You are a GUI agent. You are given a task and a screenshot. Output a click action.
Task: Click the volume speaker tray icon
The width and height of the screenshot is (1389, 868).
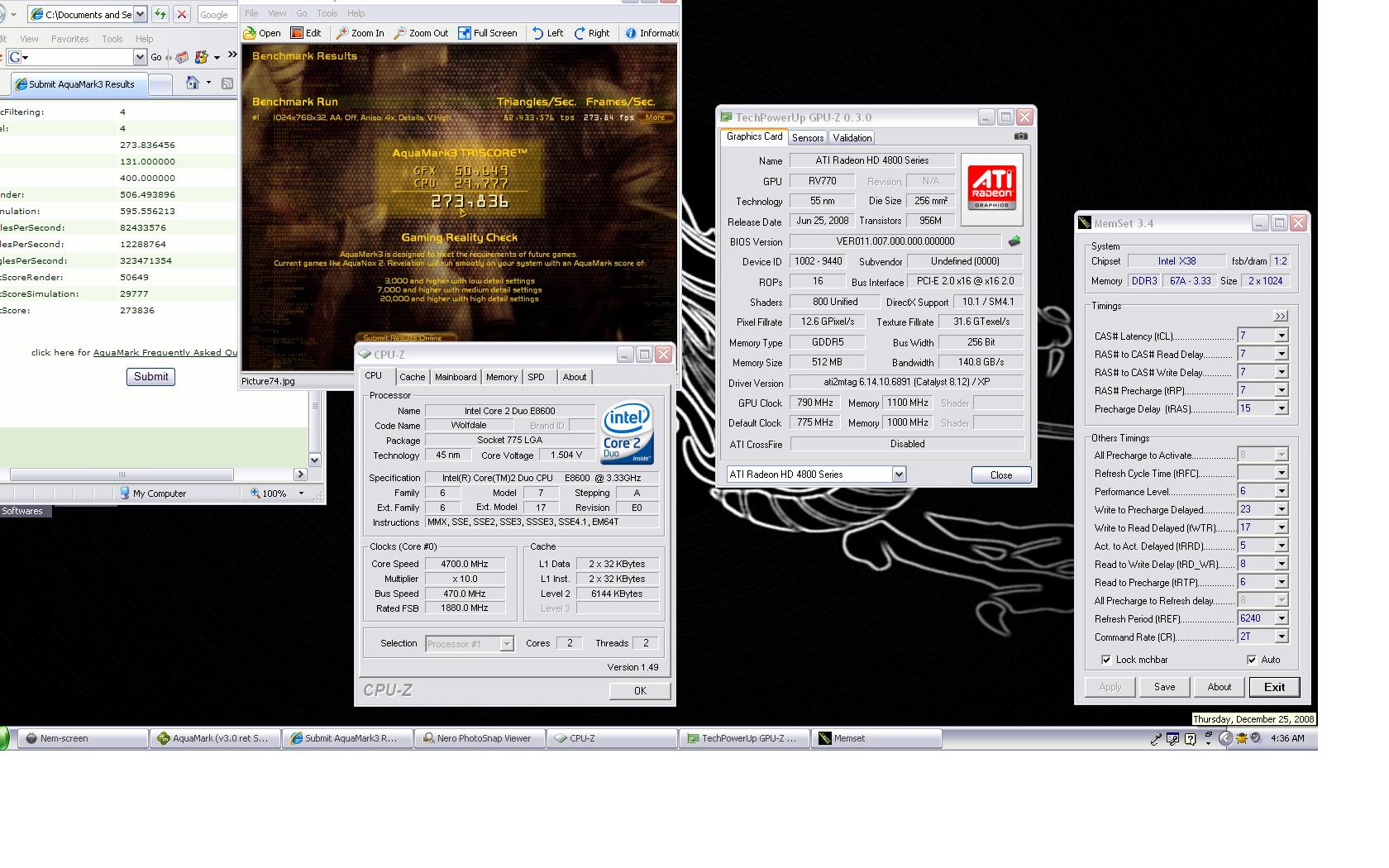[x=1256, y=738]
